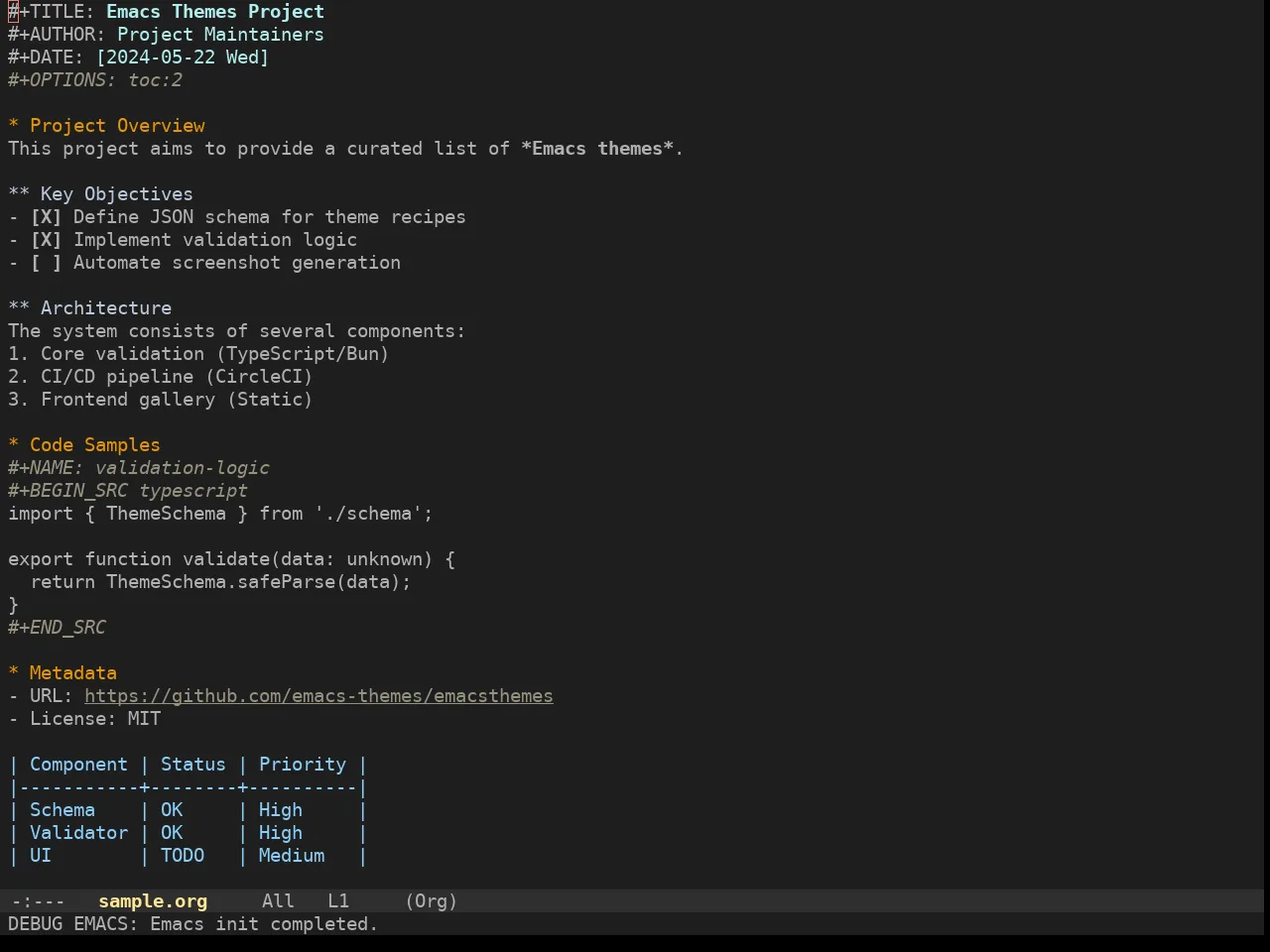Click 'return ThemeSchema.safeParse(data);' line
The image size is (1270, 952).
(x=220, y=582)
